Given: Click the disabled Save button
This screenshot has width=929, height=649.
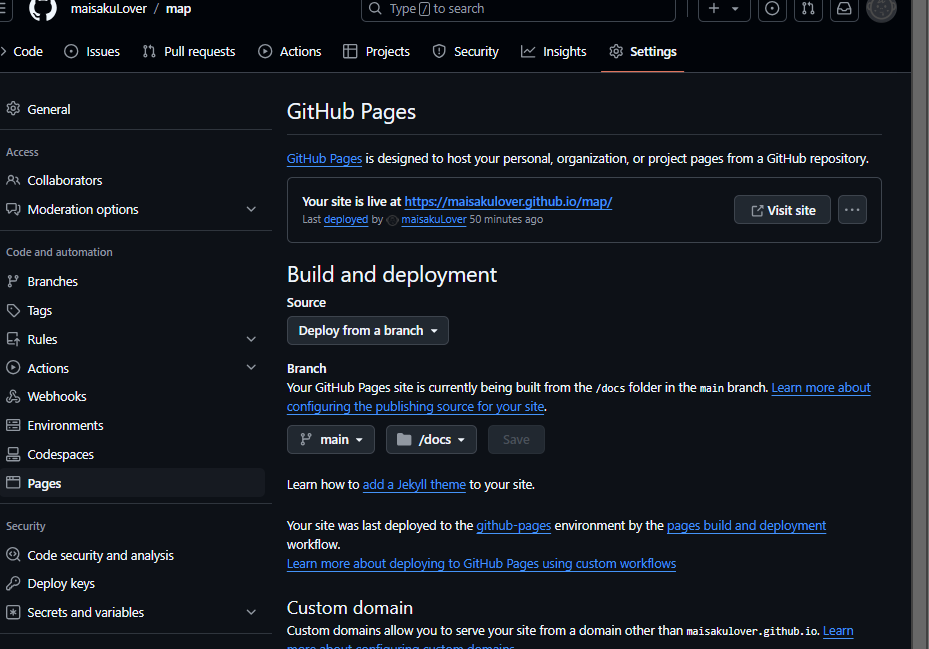Looking at the screenshot, I should tap(516, 440).
